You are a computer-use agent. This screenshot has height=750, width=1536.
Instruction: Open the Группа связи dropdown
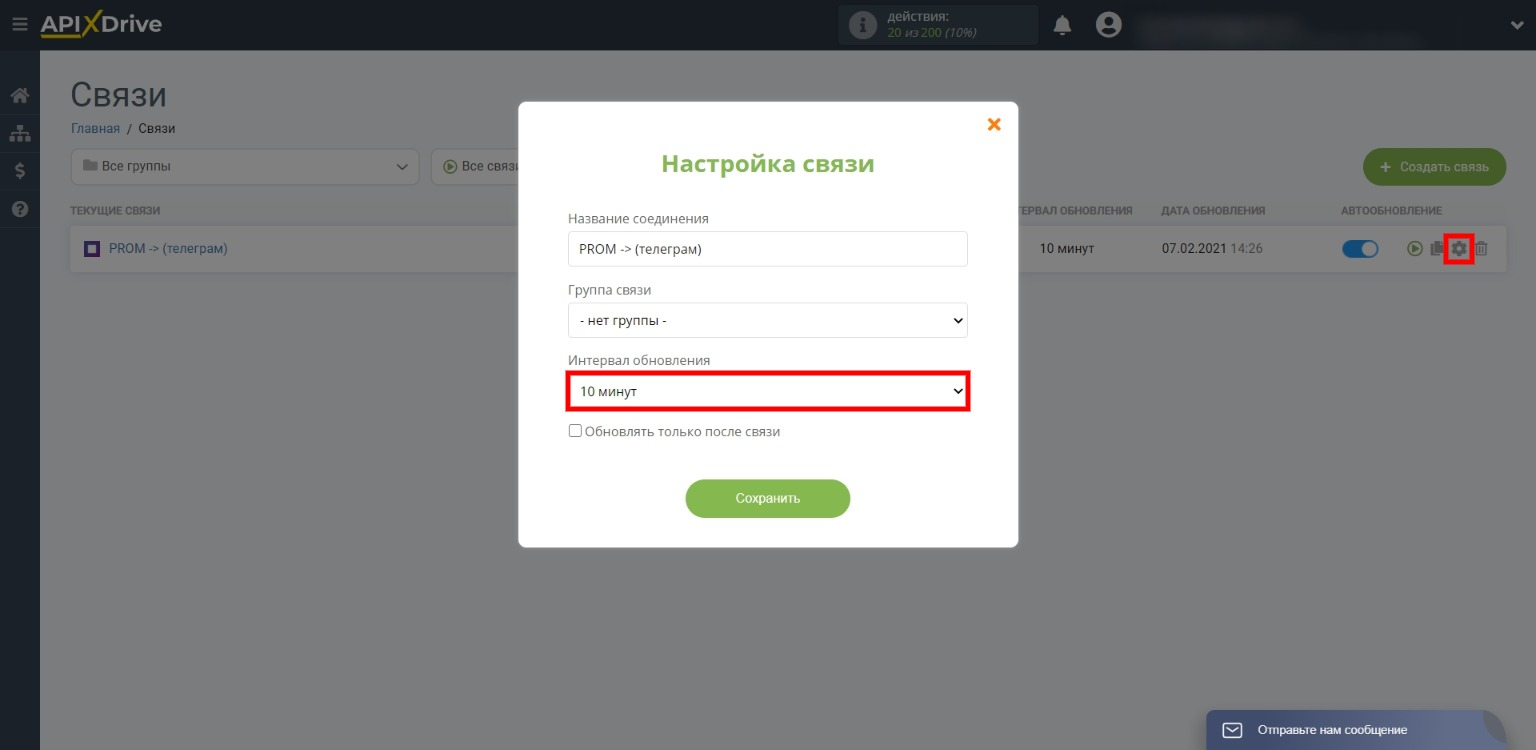(x=768, y=321)
